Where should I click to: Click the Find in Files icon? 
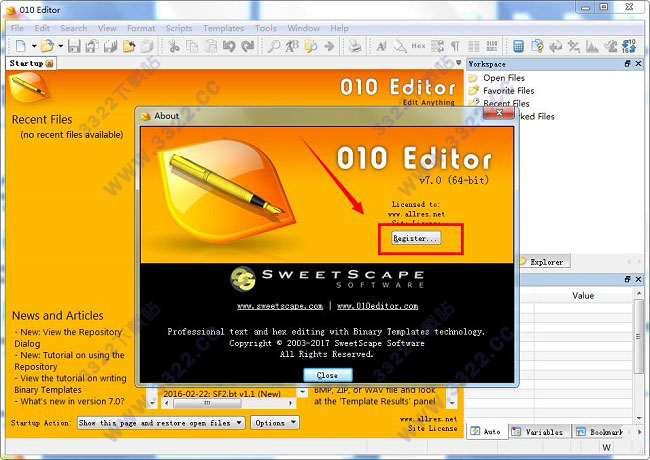click(x=310, y=46)
